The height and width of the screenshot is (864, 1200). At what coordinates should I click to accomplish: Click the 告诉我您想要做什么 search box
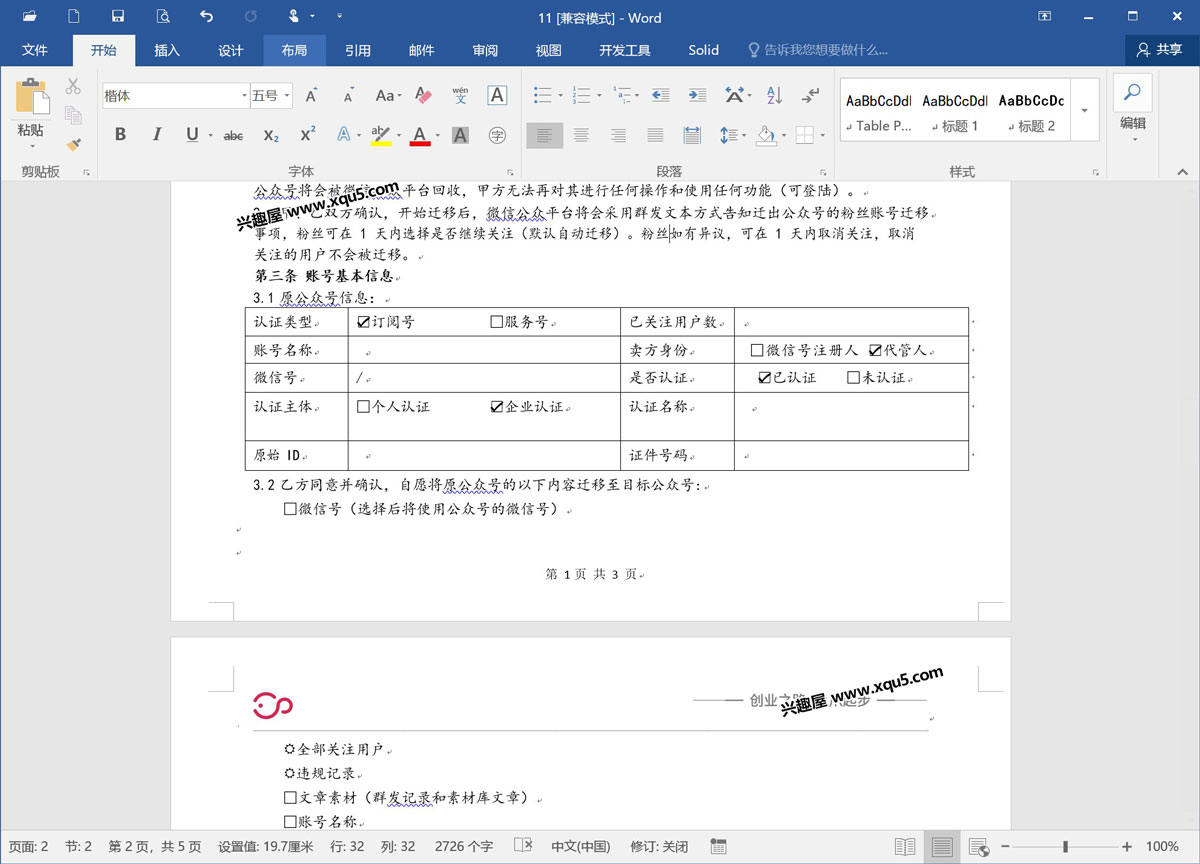(825, 50)
